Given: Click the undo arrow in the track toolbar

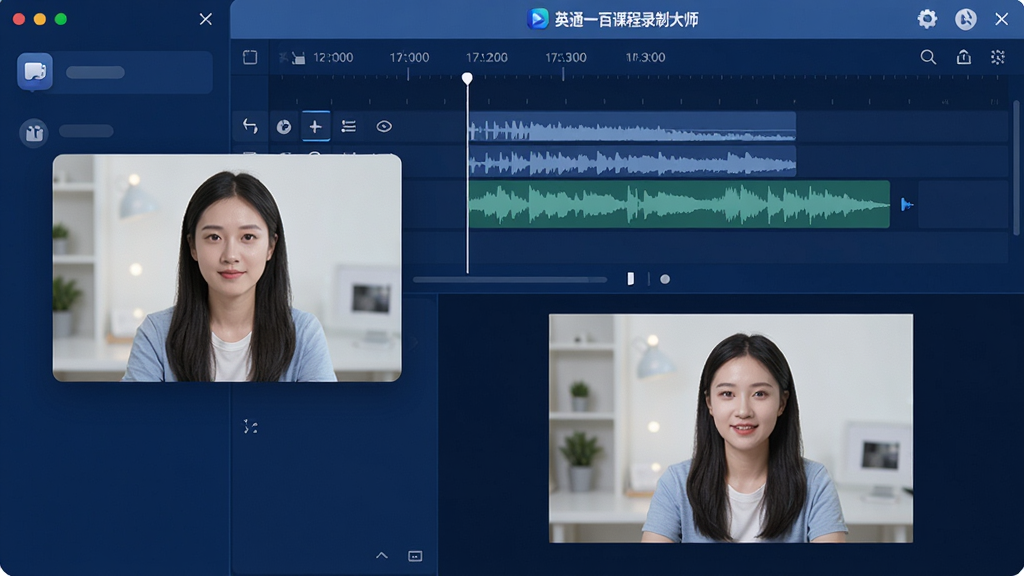Looking at the screenshot, I should (x=250, y=126).
